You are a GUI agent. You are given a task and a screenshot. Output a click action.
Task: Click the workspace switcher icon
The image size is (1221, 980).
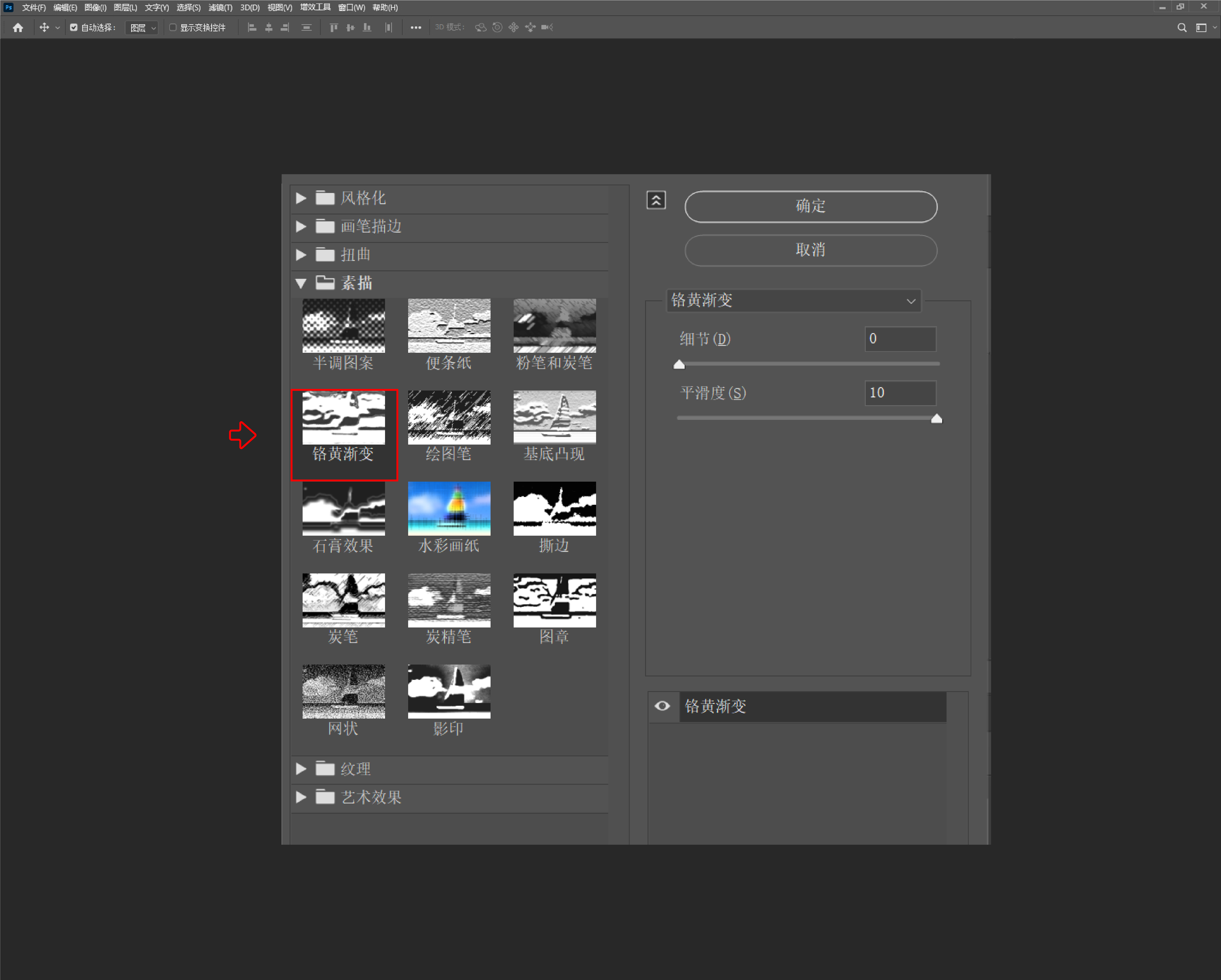tap(1201, 27)
